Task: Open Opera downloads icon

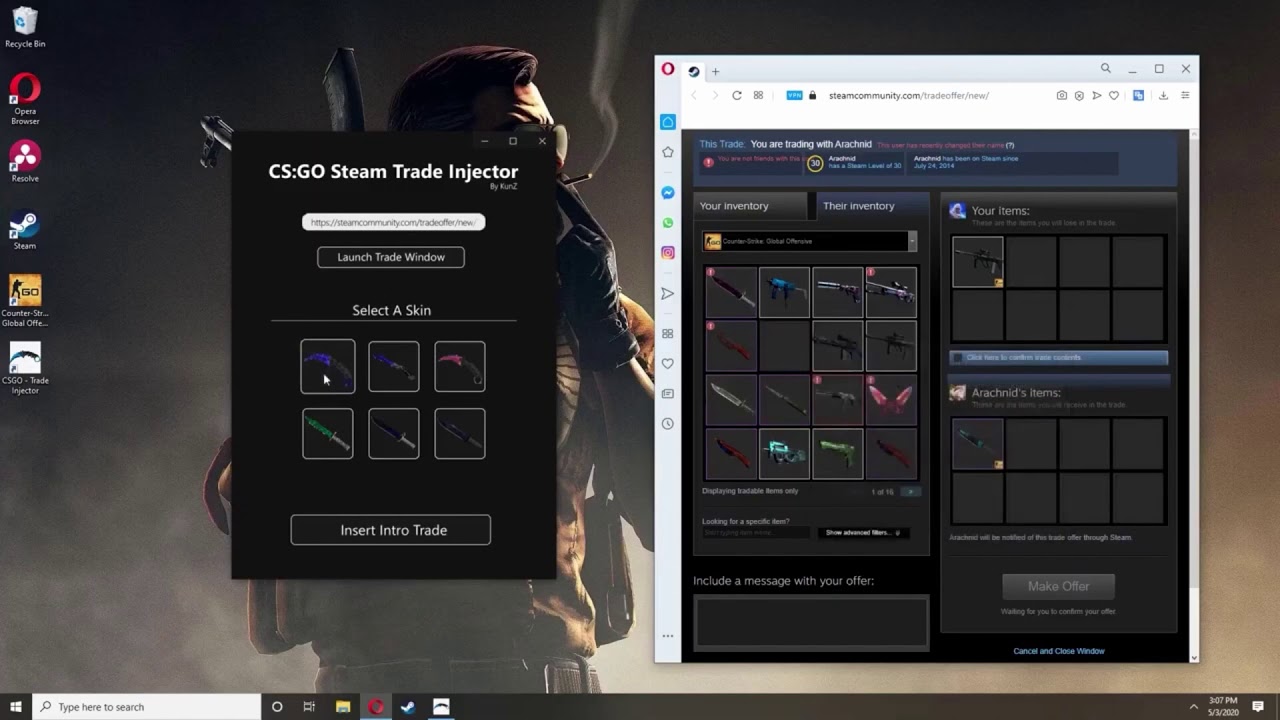Action: [x=1163, y=95]
